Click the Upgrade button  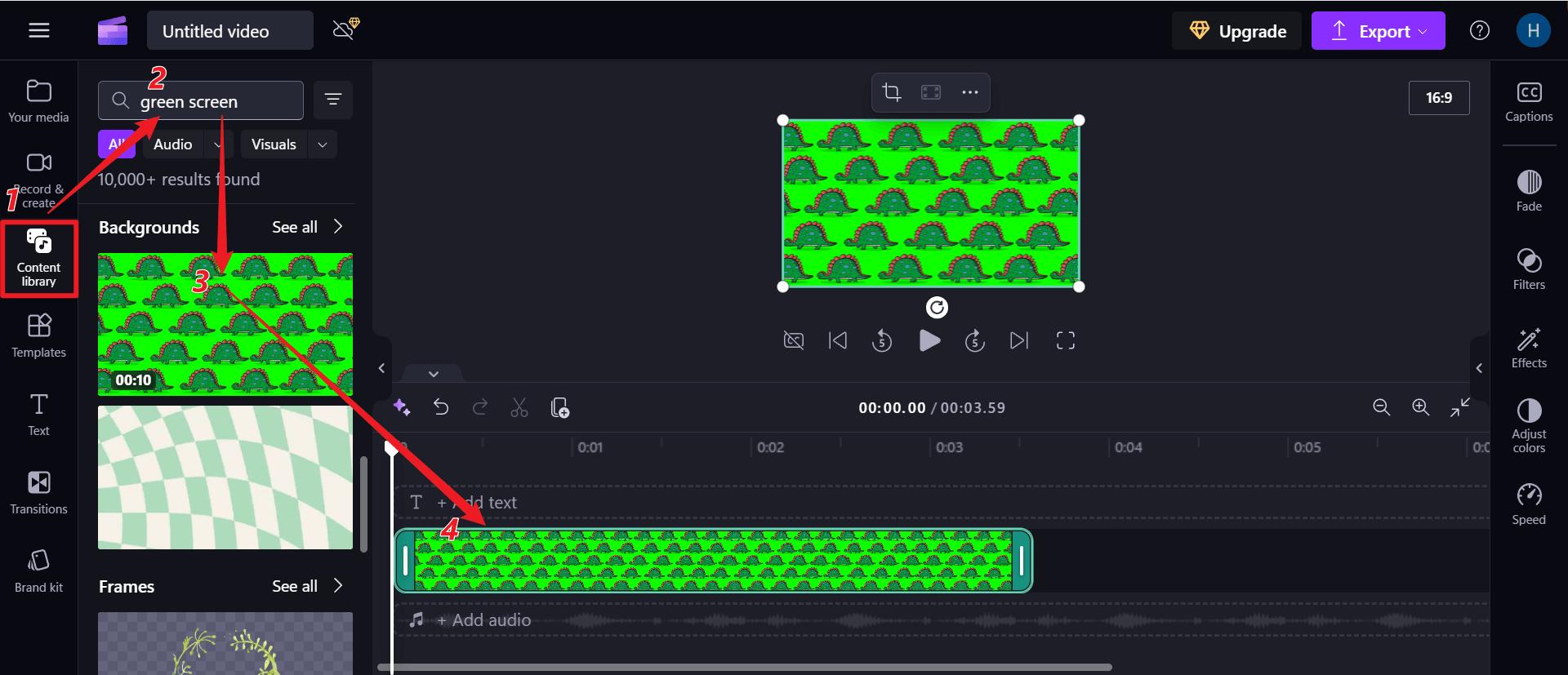tap(1237, 31)
